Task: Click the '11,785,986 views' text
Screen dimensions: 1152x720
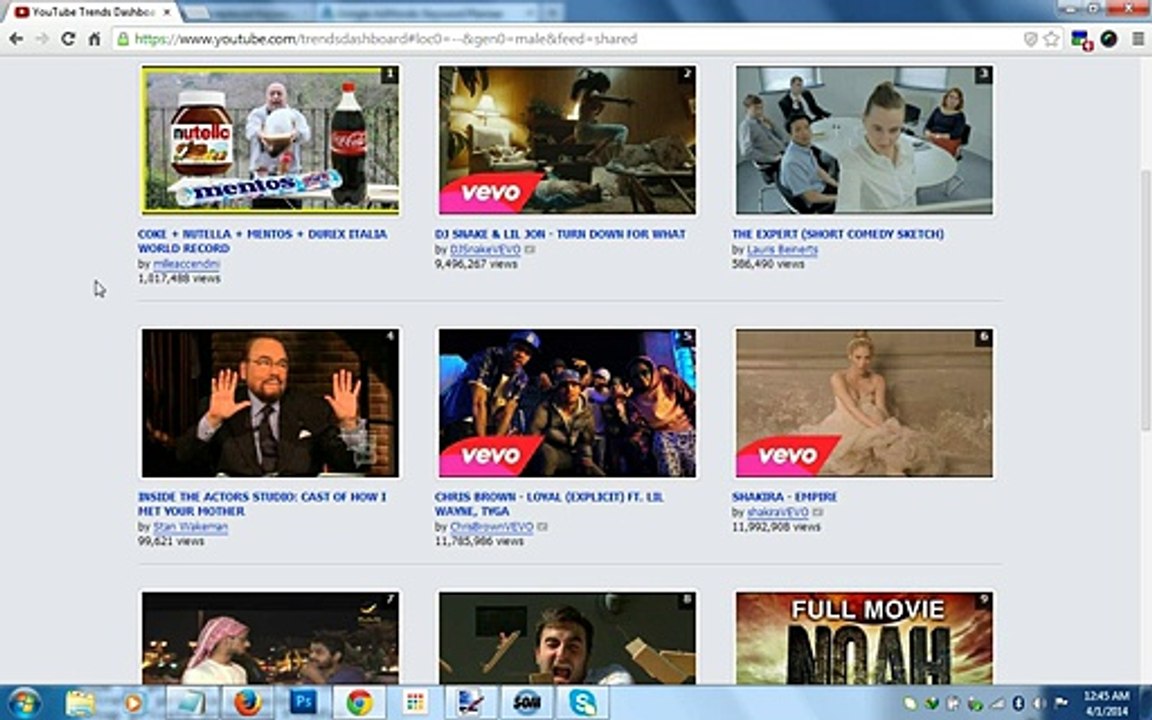Action: tap(479, 541)
